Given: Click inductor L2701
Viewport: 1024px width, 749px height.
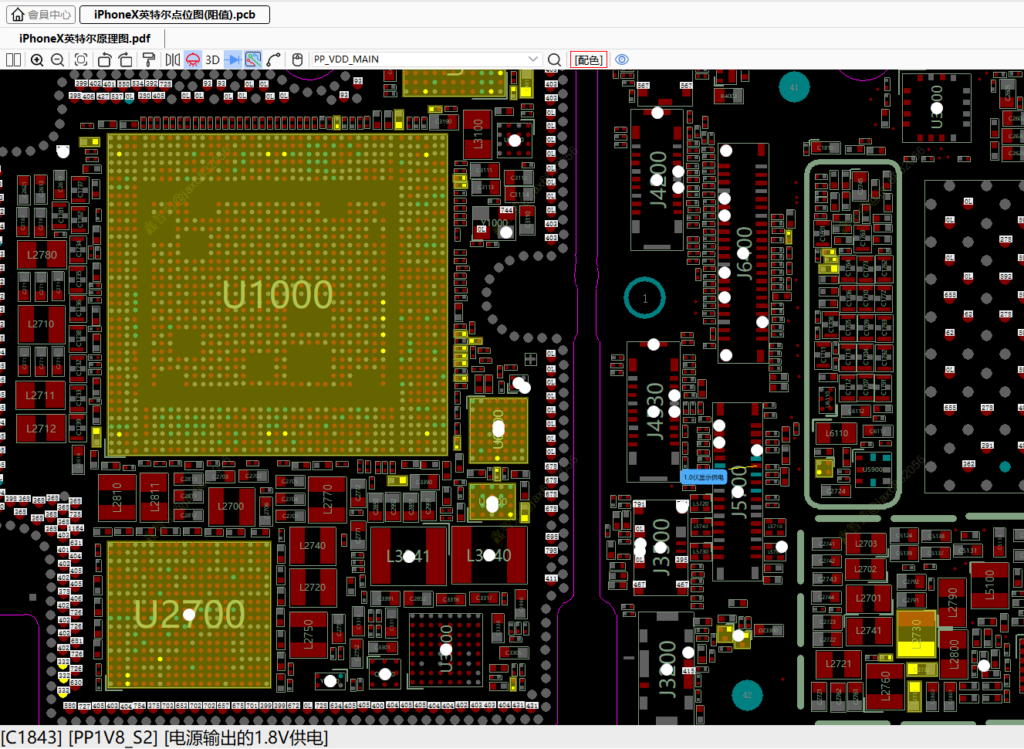Looking at the screenshot, I should 868,598.
